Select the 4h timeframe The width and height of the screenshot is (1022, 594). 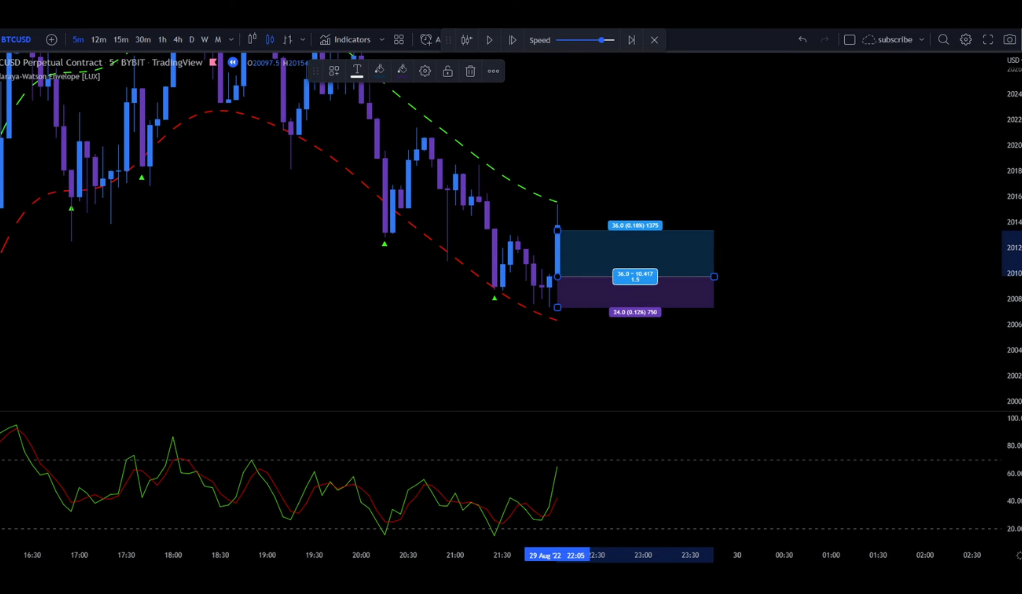point(177,40)
